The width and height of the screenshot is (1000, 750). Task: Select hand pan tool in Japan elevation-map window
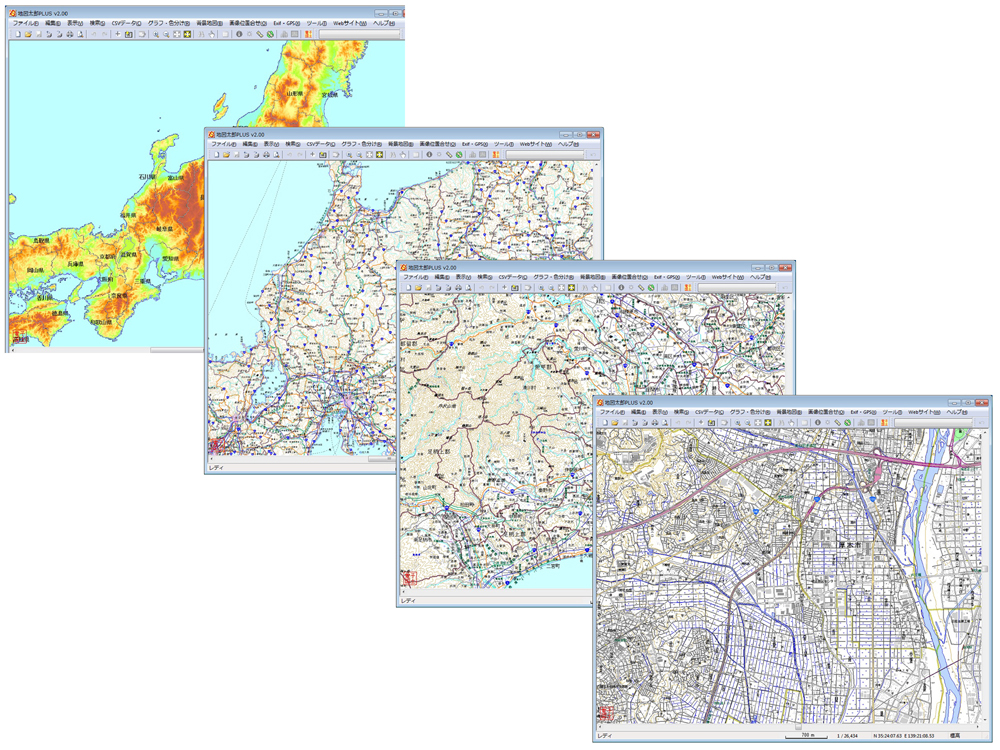[x=212, y=34]
